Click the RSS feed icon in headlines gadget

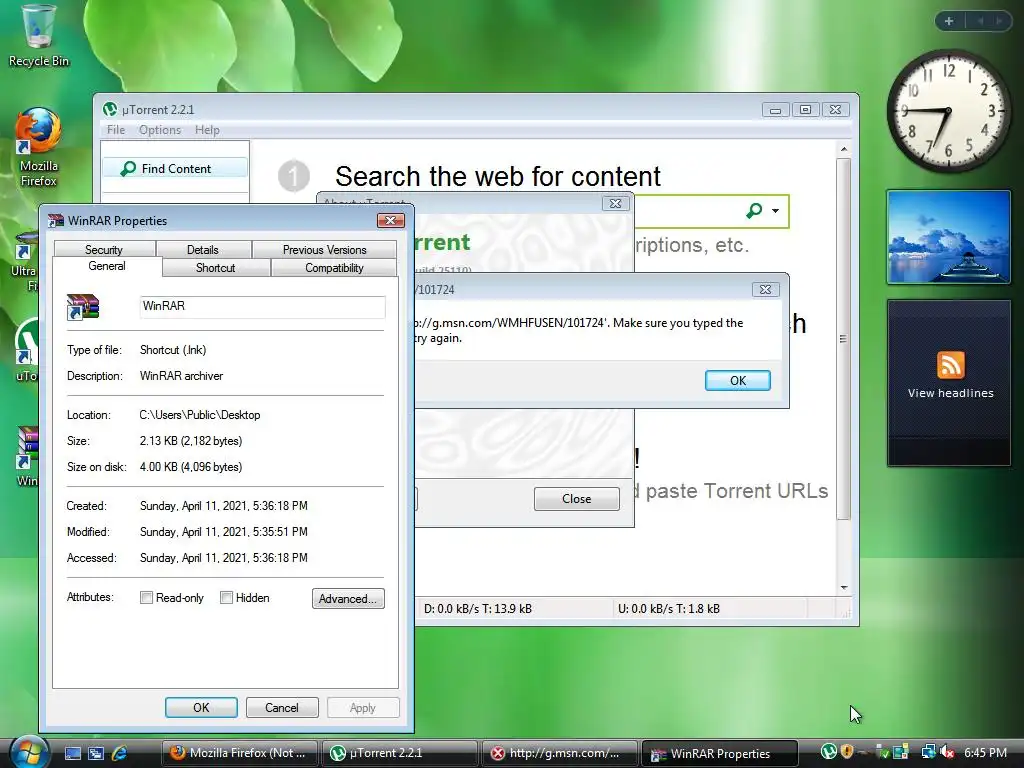(x=950, y=364)
